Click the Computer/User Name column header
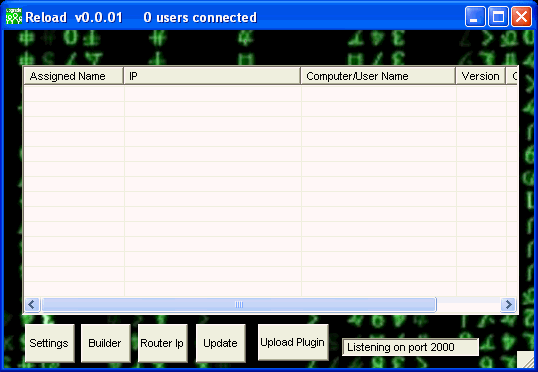The height and width of the screenshot is (372, 538). 378,76
